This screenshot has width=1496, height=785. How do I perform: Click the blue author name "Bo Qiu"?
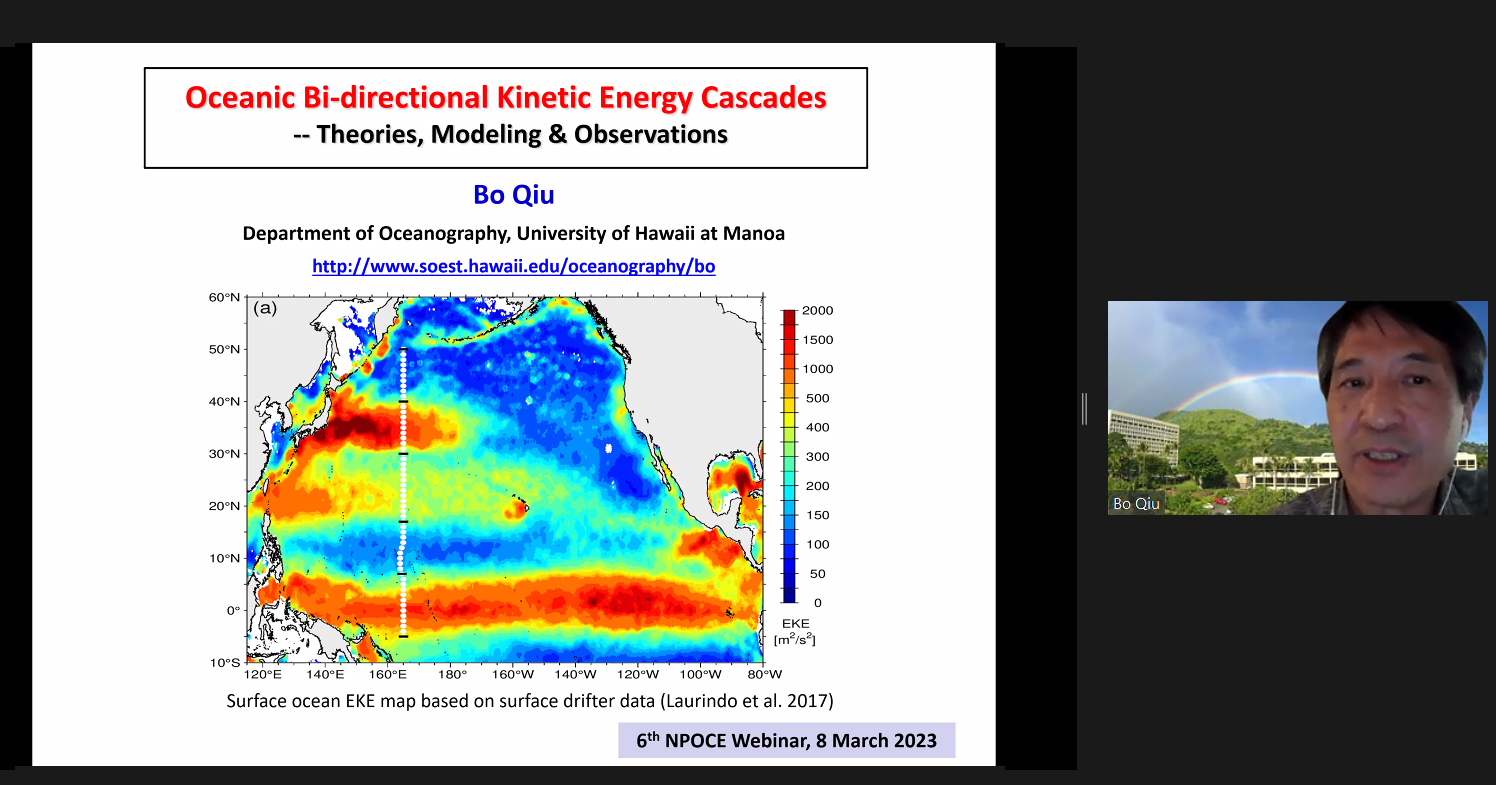(x=513, y=194)
